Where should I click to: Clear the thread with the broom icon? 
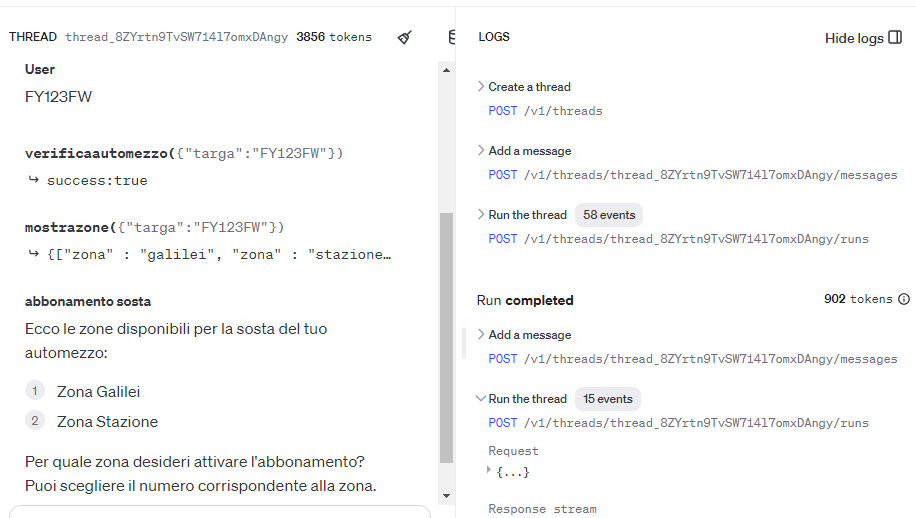pyautogui.click(x=405, y=37)
